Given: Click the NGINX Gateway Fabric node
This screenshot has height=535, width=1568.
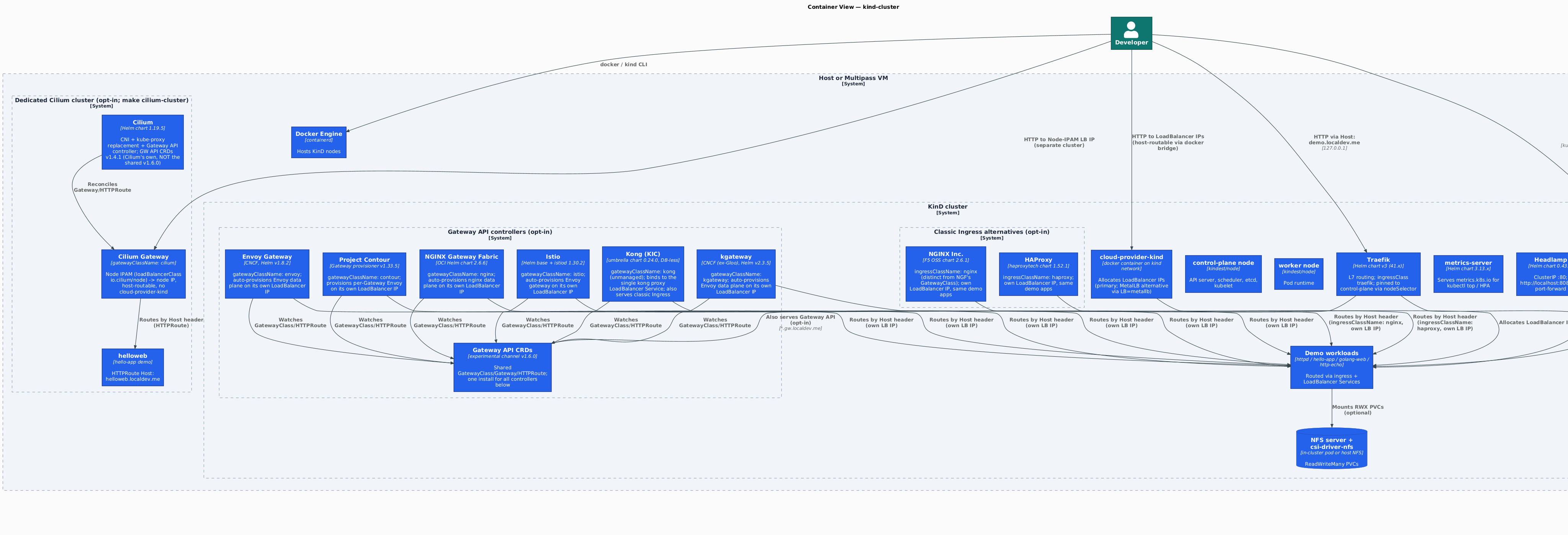Looking at the screenshot, I should coord(461,274).
